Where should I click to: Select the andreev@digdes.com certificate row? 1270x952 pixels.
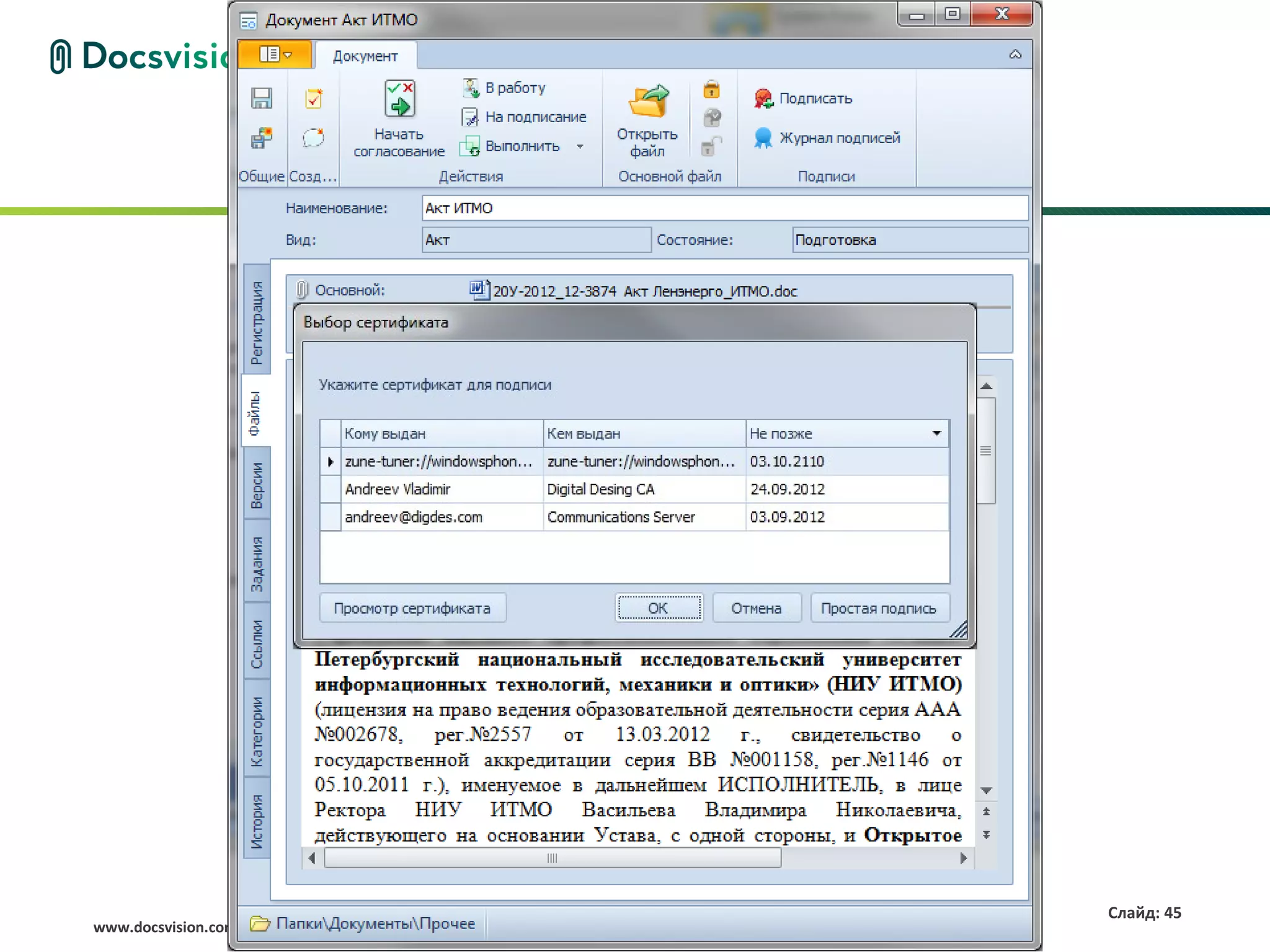634,517
